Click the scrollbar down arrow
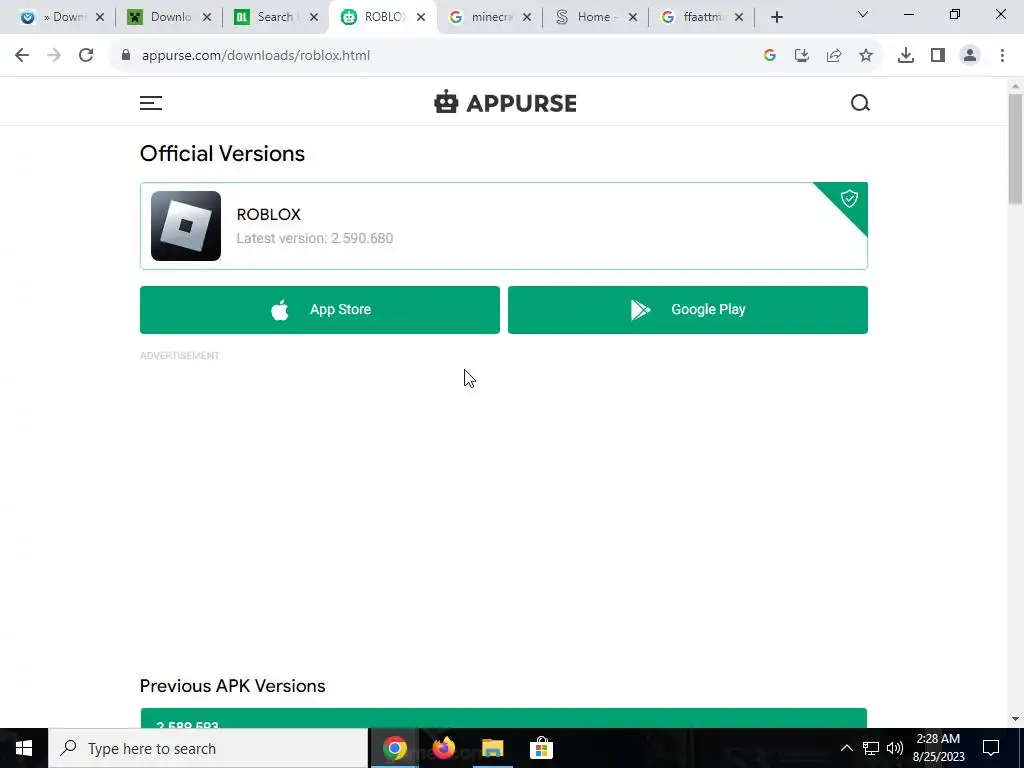Screen dimensions: 1024x768 pos(1015,719)
